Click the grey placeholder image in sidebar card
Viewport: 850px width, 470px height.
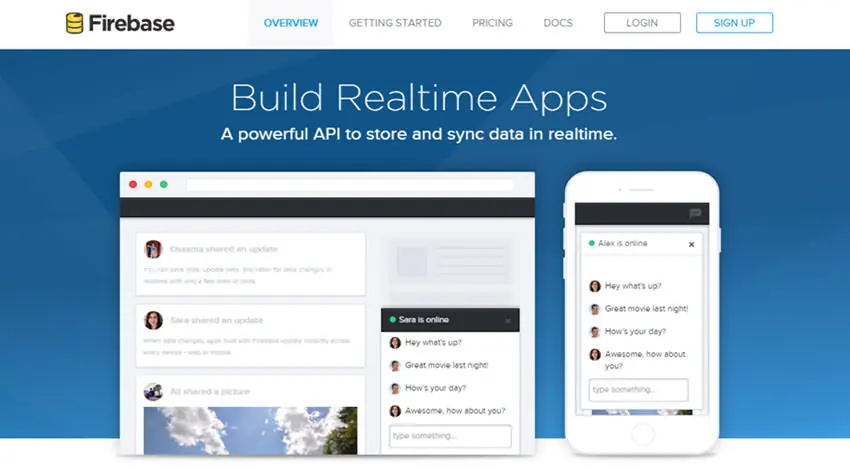click(412, 261)
